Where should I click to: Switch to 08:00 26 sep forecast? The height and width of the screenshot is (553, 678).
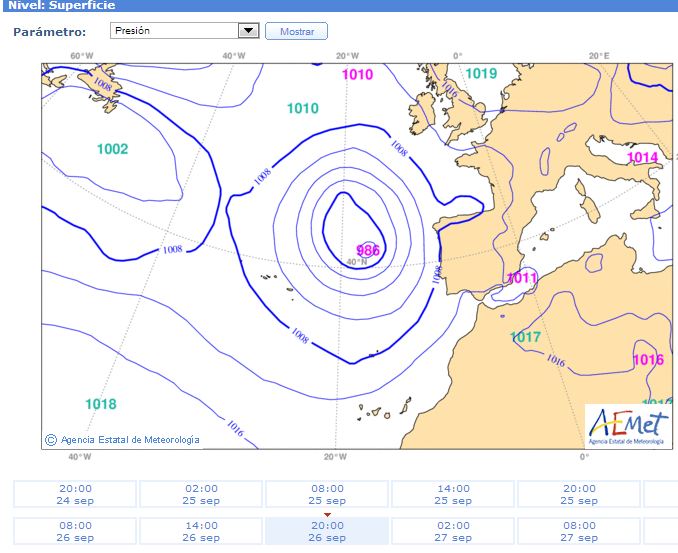[75, 530]
